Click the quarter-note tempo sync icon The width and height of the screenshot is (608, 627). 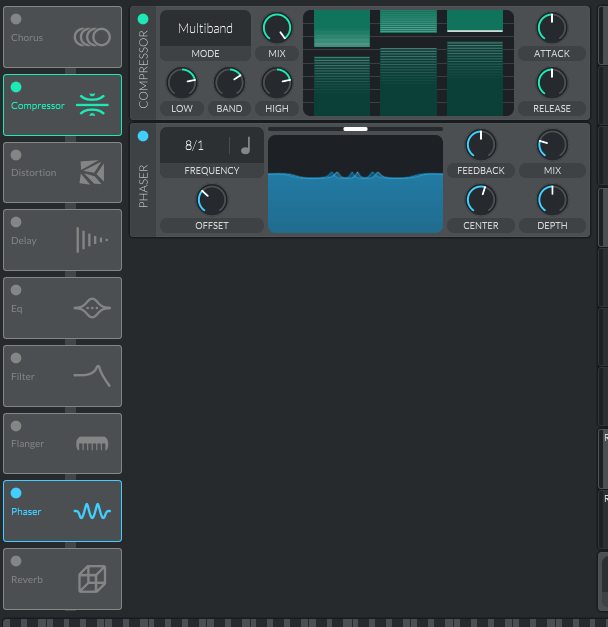click(246, 146)
